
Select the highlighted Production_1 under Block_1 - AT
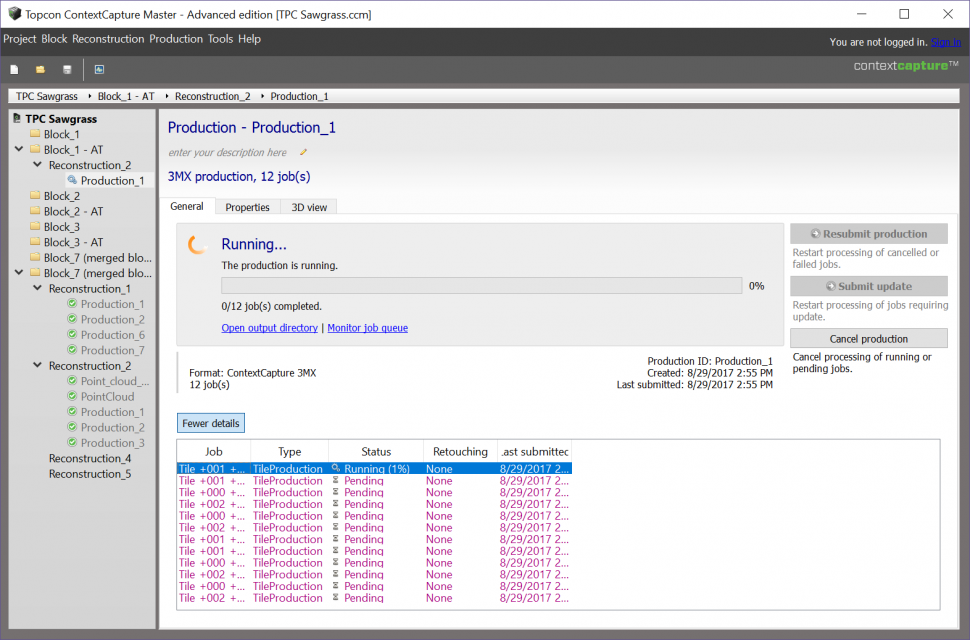[112, 181]
